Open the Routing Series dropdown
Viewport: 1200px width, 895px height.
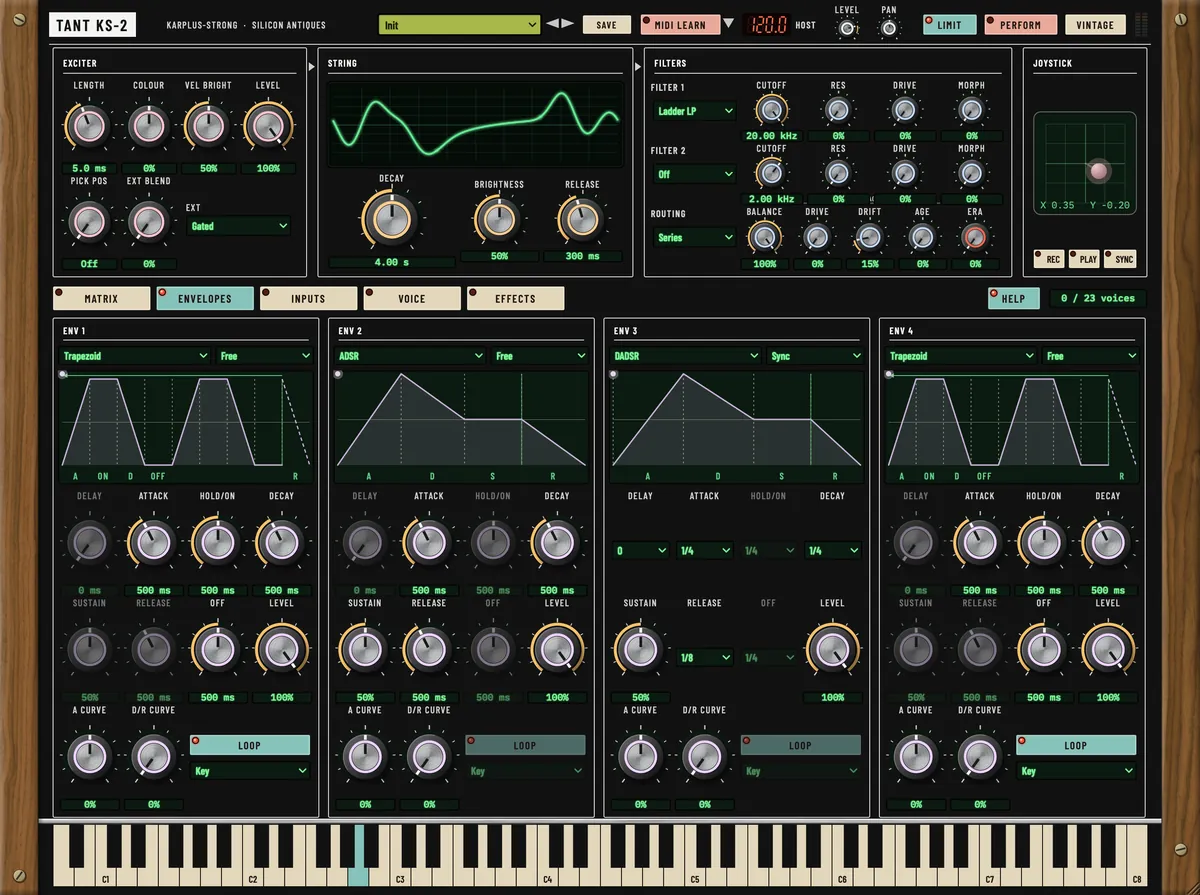(695, 238)
